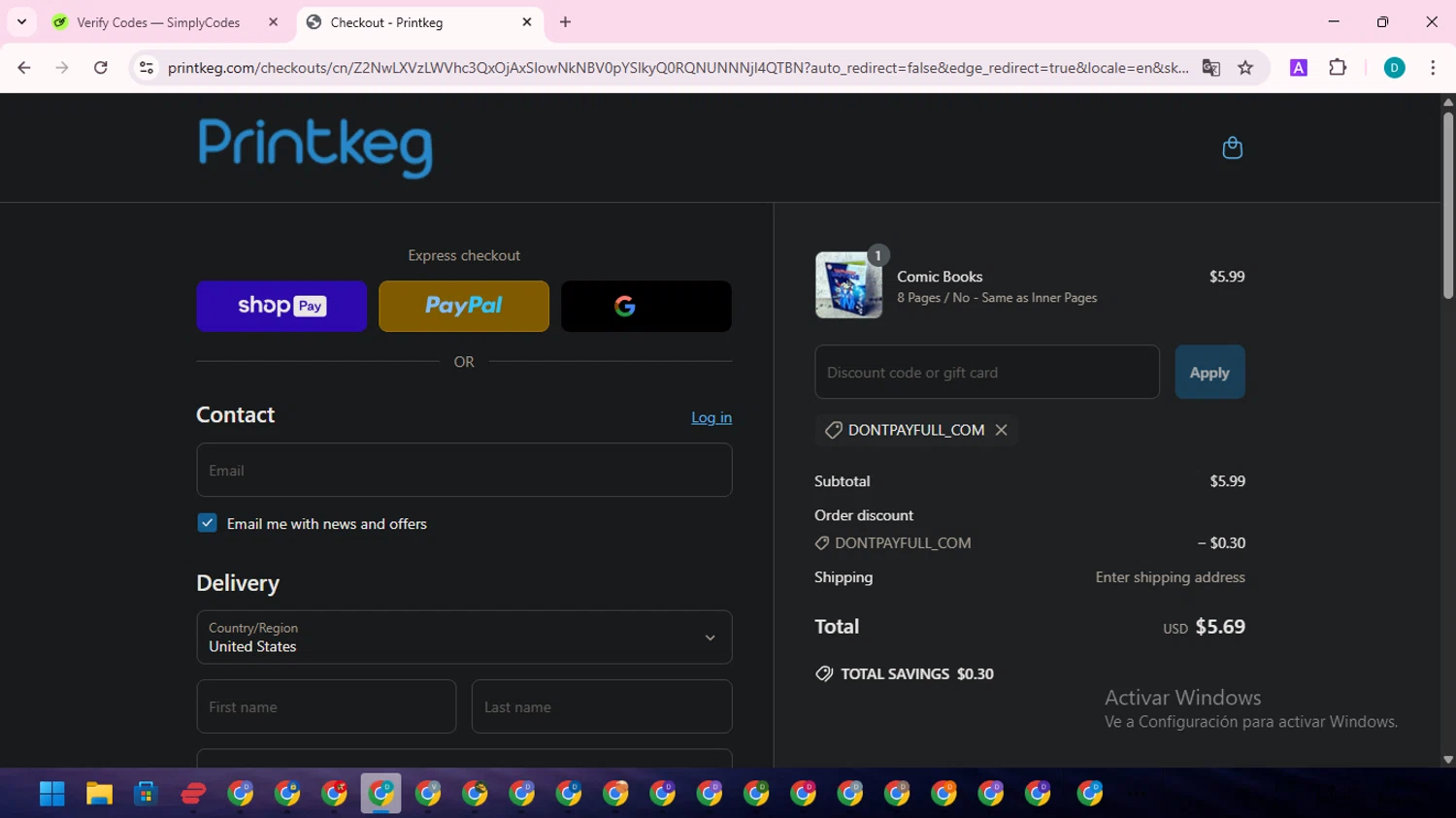Click the Comic Books product name

(940, 277)
